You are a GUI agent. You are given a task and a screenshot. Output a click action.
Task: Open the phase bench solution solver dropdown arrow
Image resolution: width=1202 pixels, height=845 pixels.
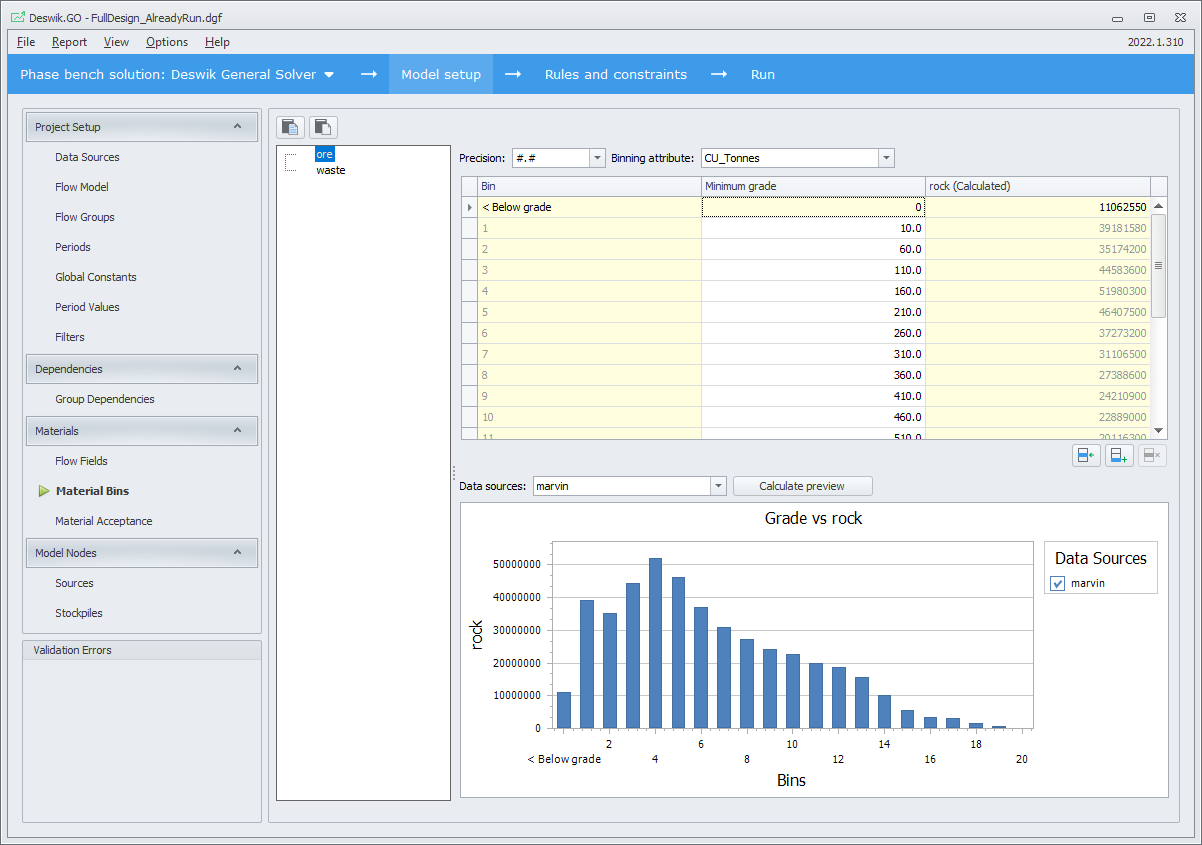pyautogui.click(x=329, y=75)
